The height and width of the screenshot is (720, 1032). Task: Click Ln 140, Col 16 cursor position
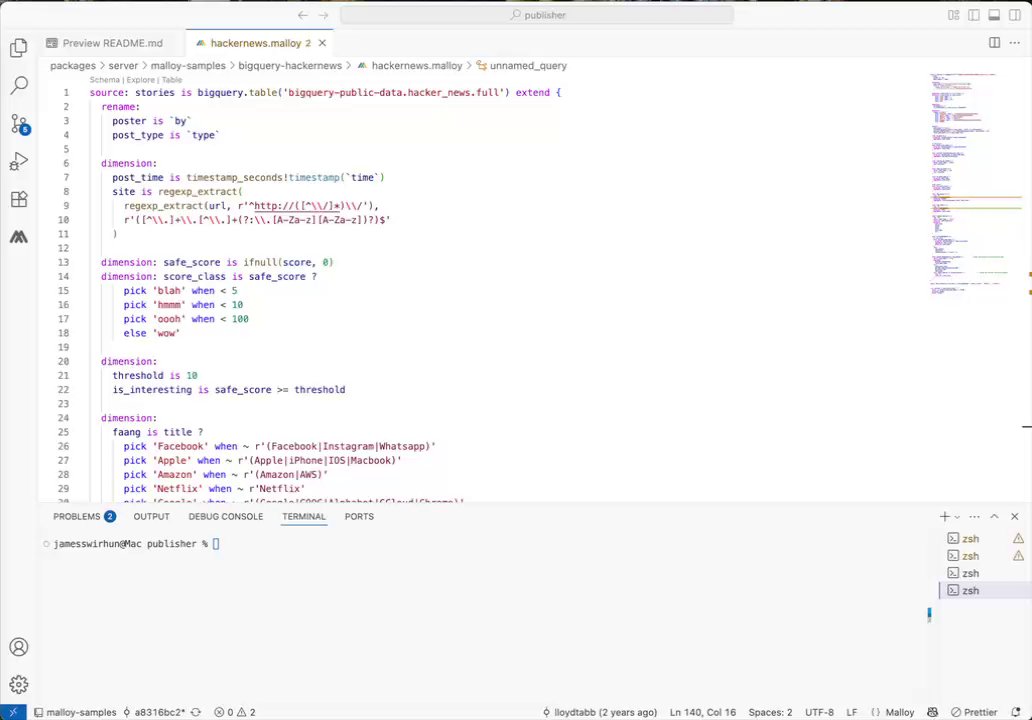(x=703, y=712)
